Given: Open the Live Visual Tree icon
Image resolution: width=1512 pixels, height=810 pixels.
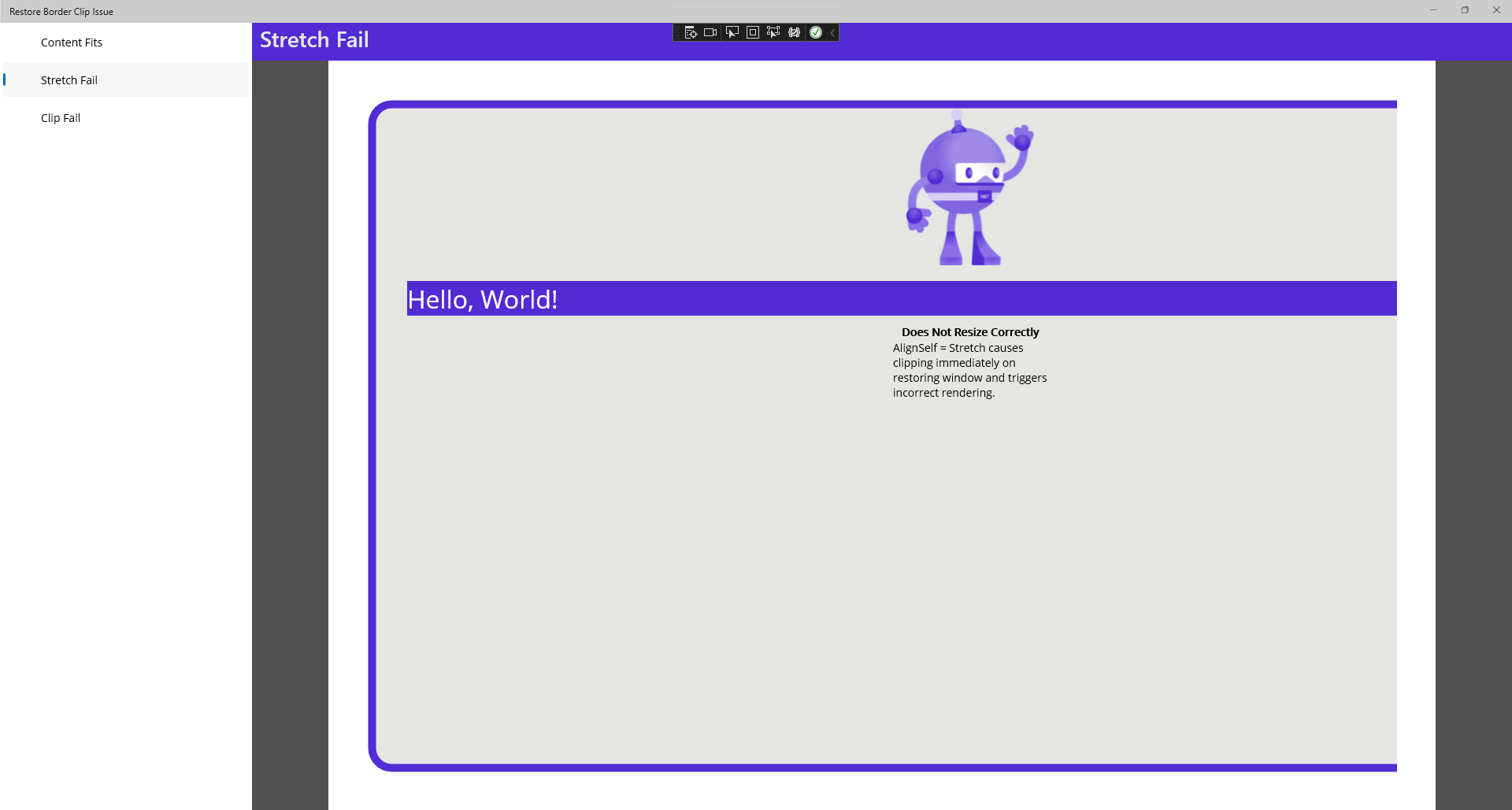Looking at the screenshot, I should [691, 32].
